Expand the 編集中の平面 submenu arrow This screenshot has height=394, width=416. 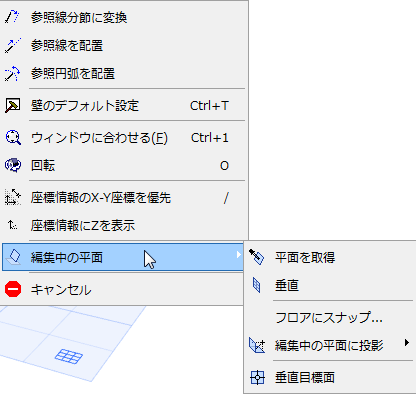(x=239, y=255)
